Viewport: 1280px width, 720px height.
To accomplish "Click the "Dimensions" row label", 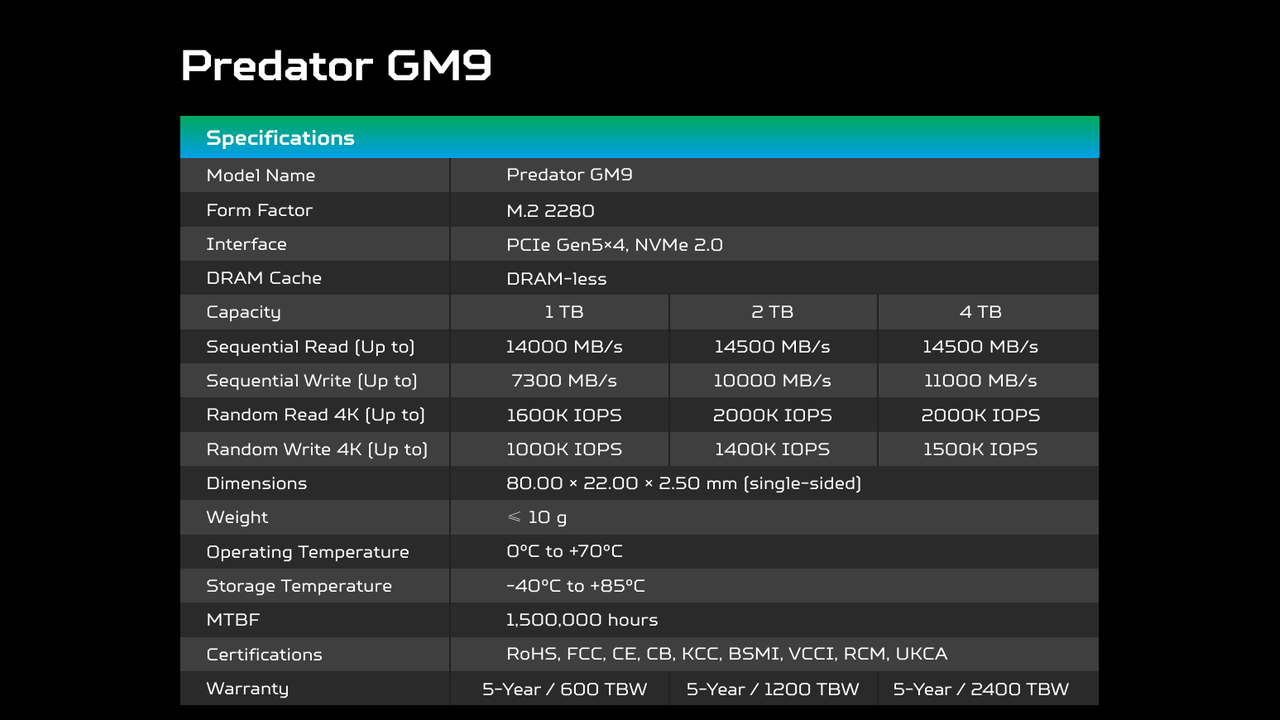I will tap(256, 483).
